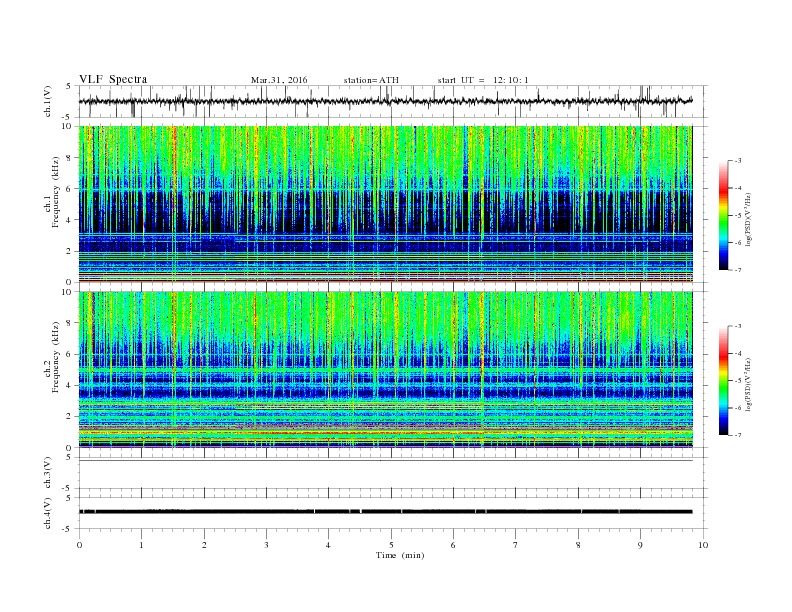
Task: Click the time axis tick label "4"
Action: [328, 545]
